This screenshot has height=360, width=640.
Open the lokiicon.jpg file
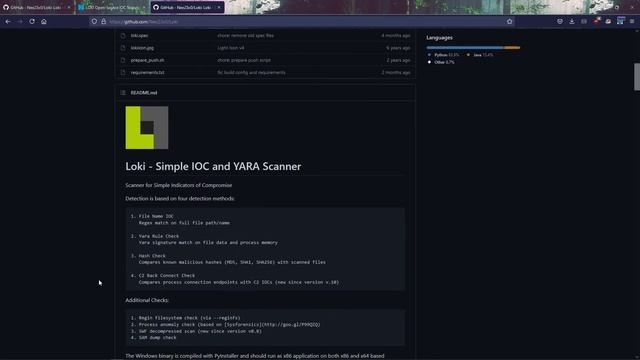[x=142, y=48]
